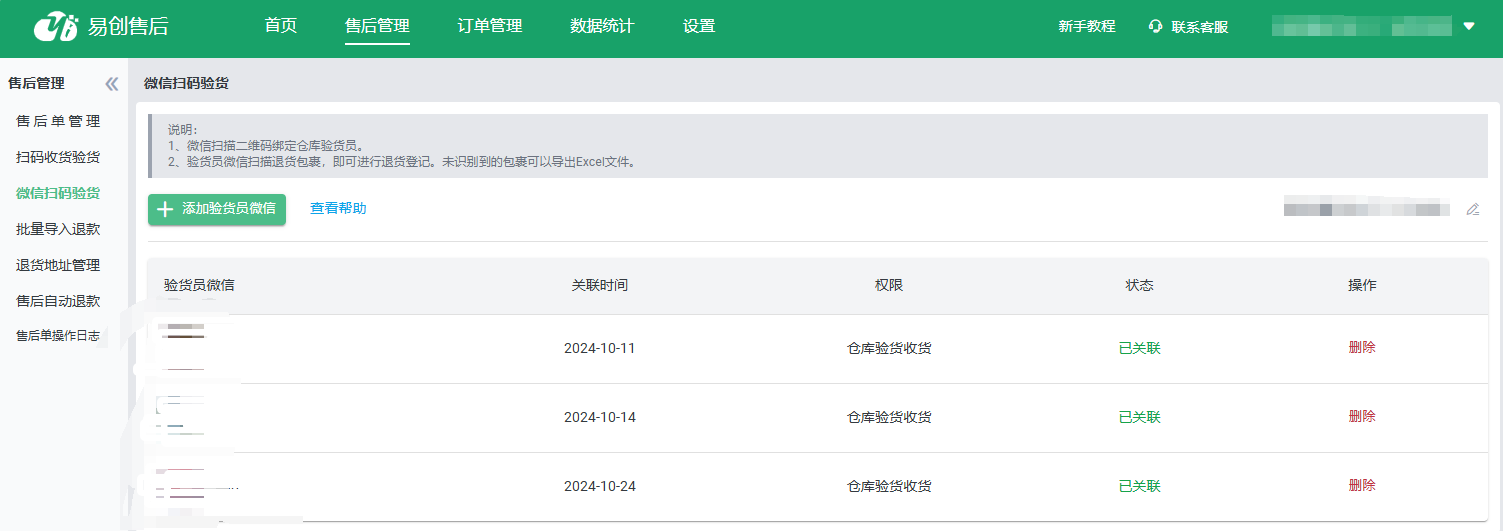The width and height of the screenshot is (1503, 531).
Task: Expand the account dropdown arrow
Action: tap(1468, 27)
